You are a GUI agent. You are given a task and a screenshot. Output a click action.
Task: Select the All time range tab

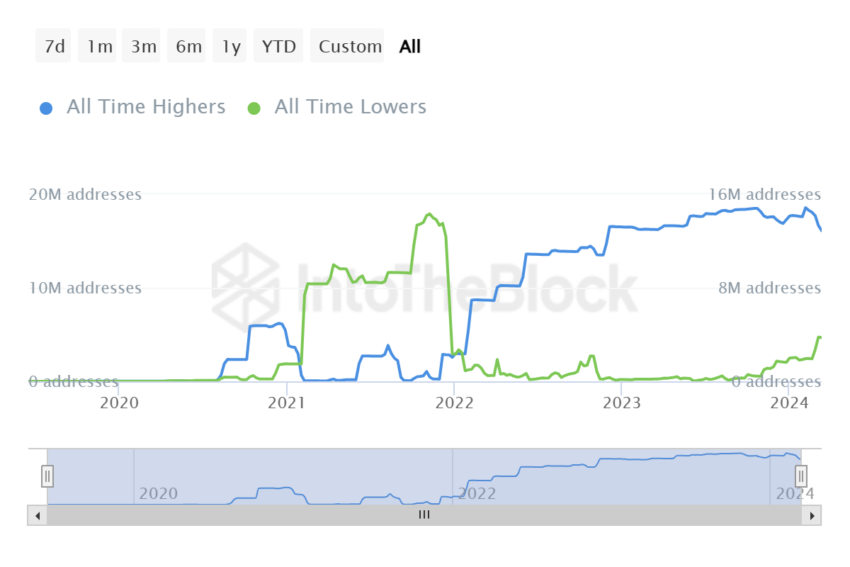coord(410,47)
